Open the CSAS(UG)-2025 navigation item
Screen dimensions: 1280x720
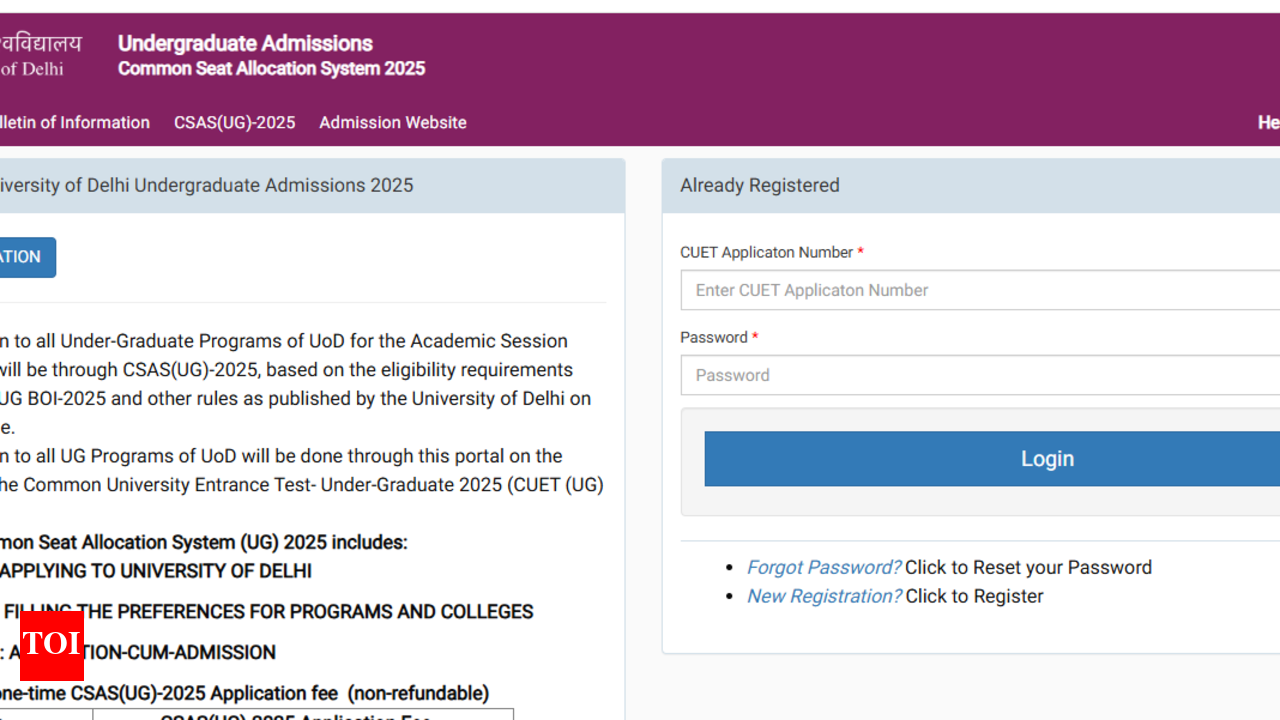[234, 123]
